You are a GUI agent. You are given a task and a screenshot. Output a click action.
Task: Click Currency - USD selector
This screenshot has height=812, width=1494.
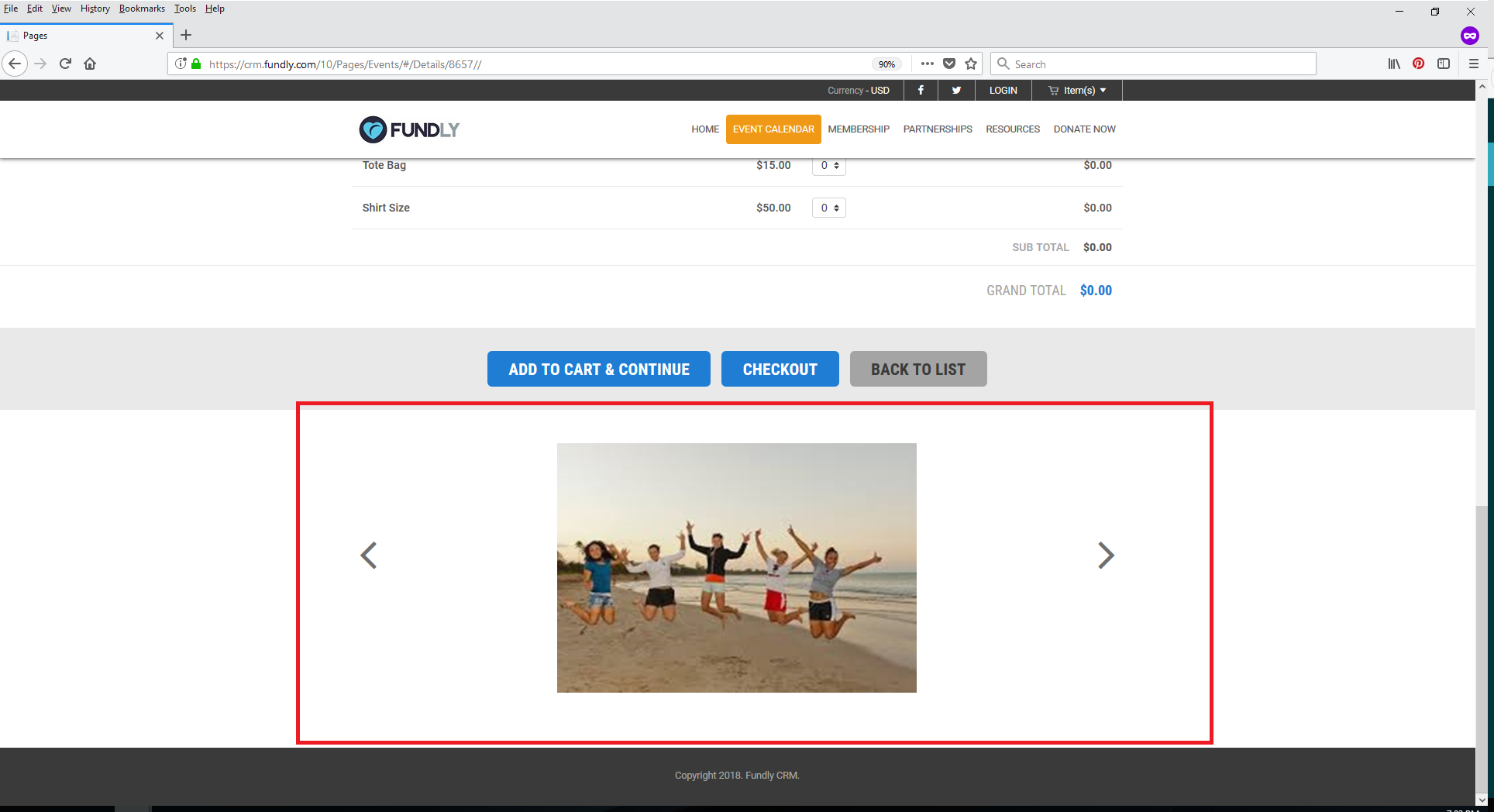coord(859,90)
